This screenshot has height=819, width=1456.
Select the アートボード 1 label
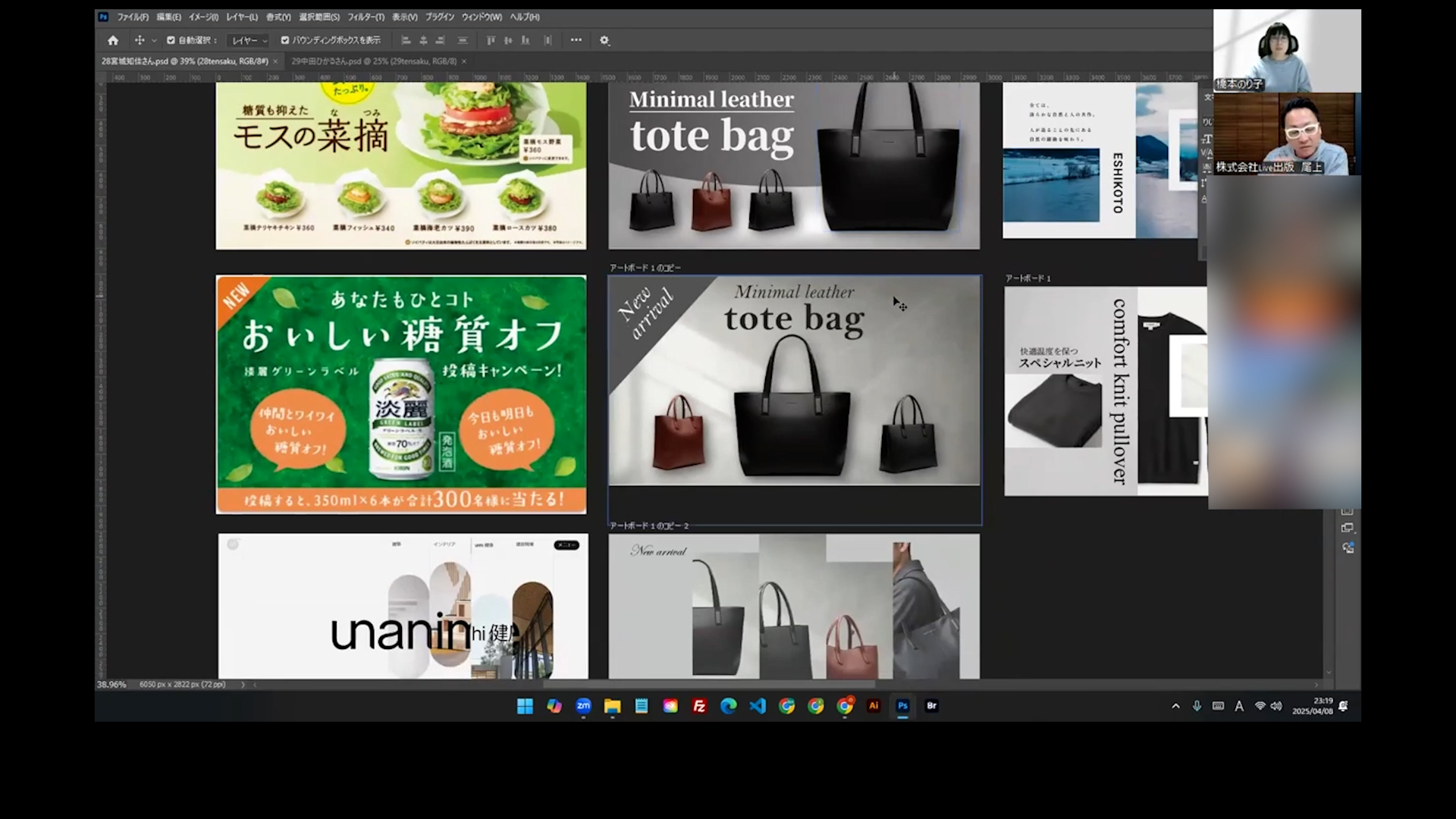(x=1028, y=278)
